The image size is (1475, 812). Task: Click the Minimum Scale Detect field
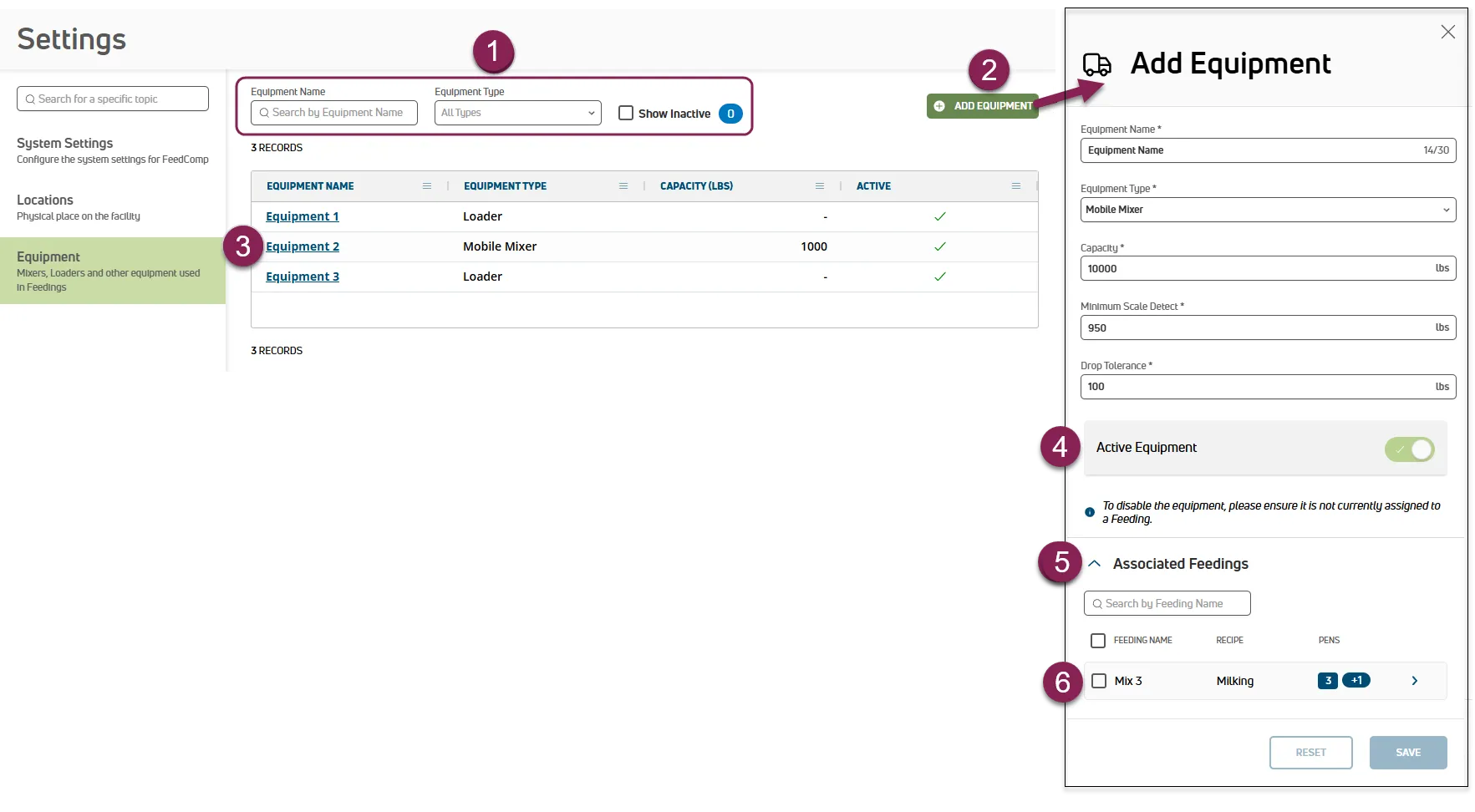(x=1268, y=327)
